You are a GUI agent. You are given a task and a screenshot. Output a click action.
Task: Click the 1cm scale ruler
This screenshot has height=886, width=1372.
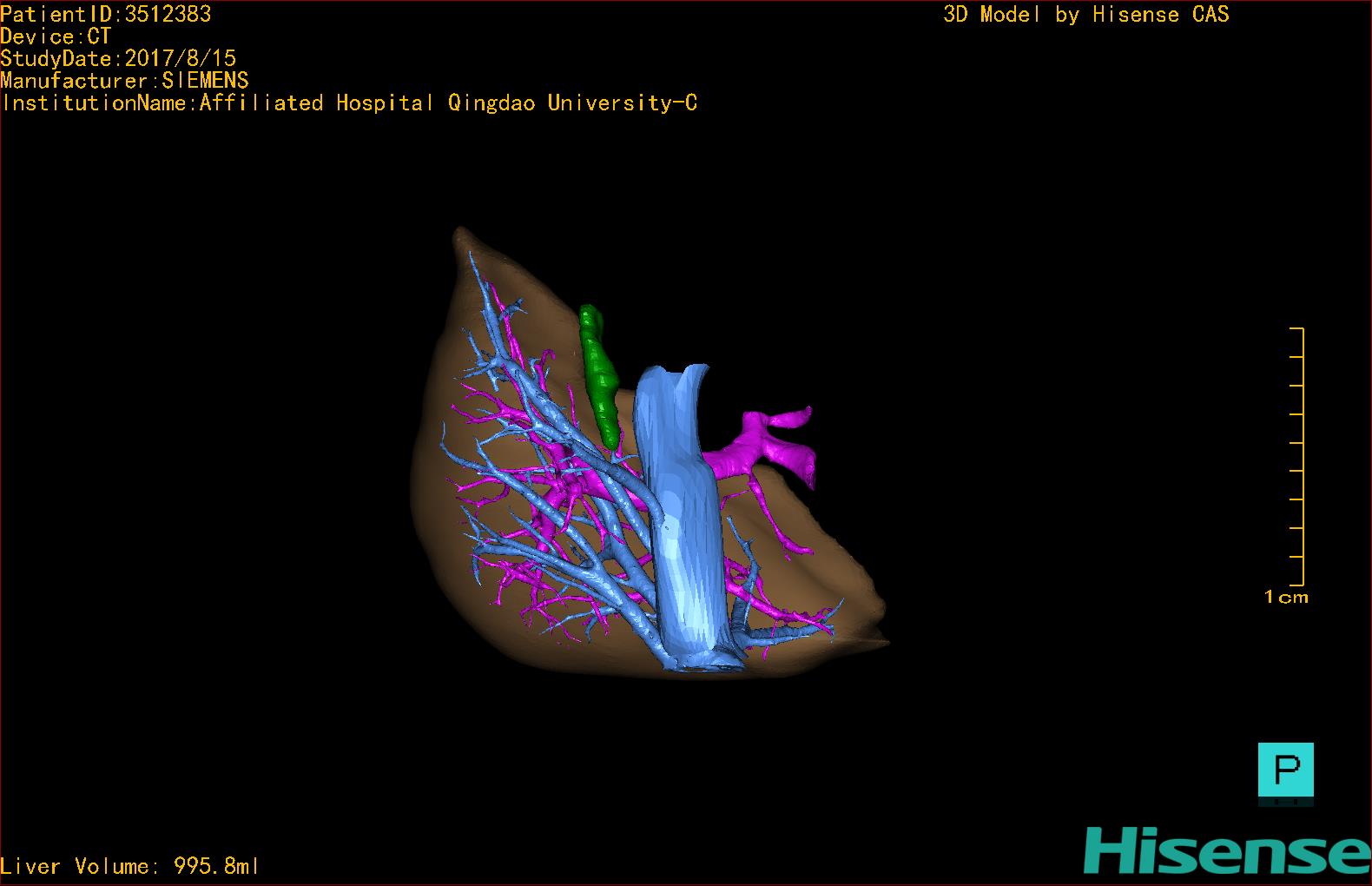pos(1296,457)
